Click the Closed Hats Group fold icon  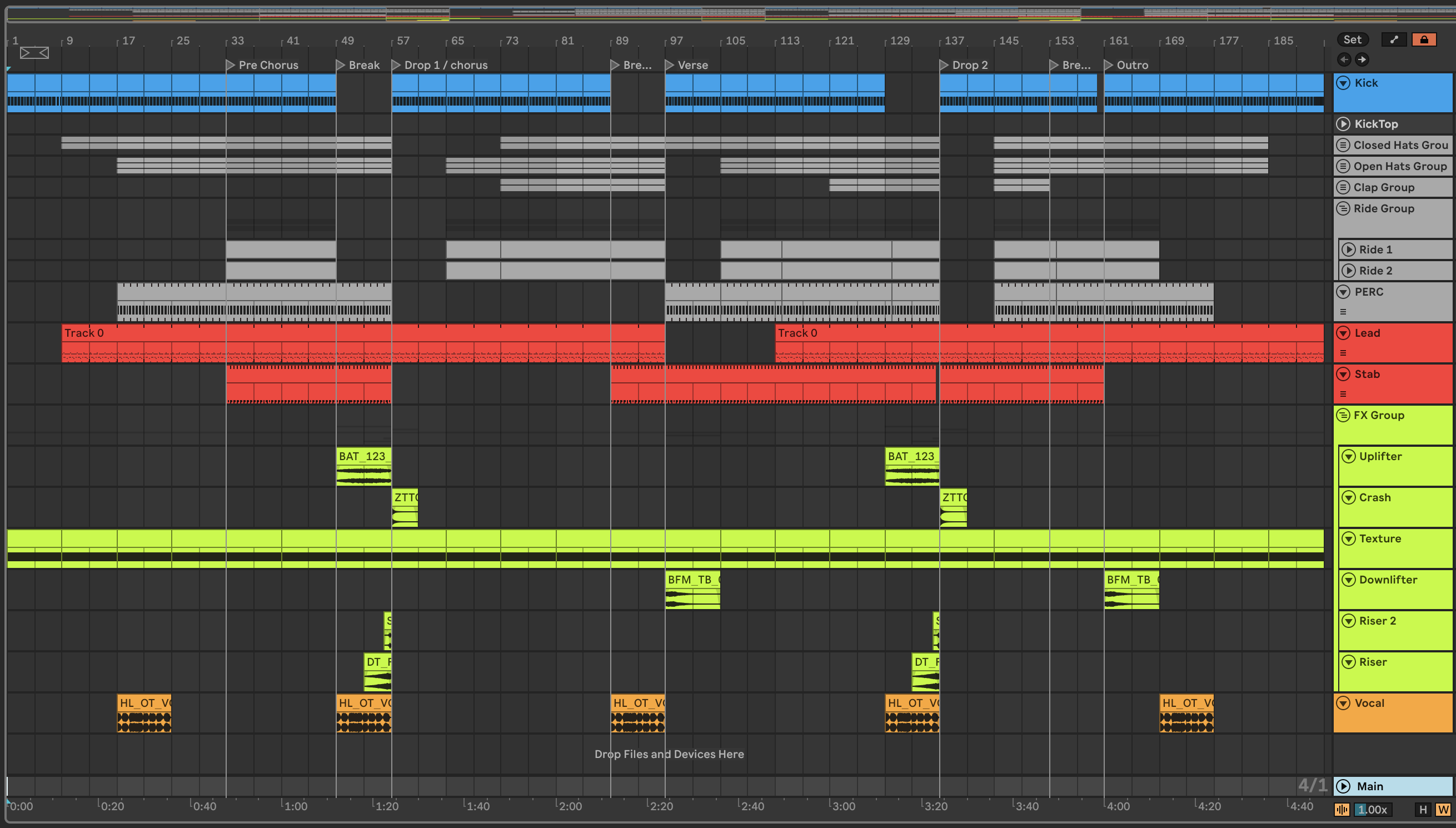[x=1343, y=145]
